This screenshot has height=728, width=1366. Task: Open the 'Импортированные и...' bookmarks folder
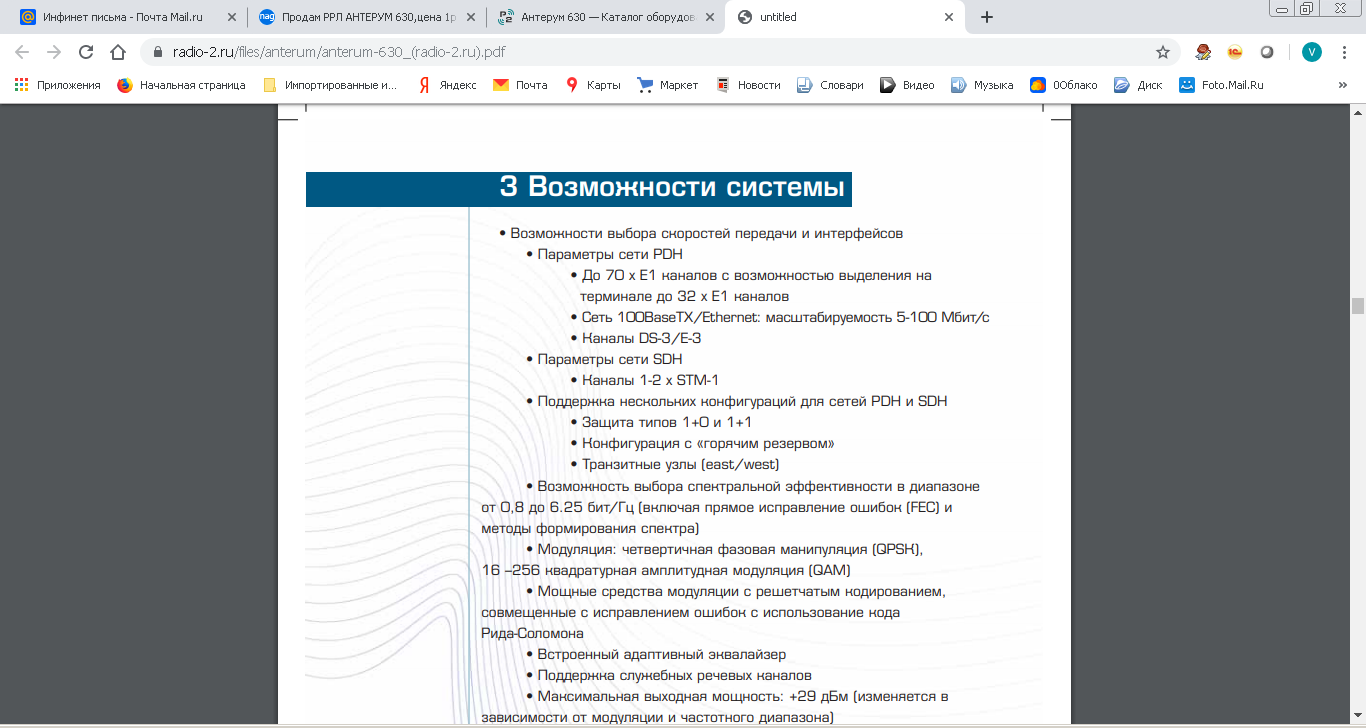coord(330,85)
